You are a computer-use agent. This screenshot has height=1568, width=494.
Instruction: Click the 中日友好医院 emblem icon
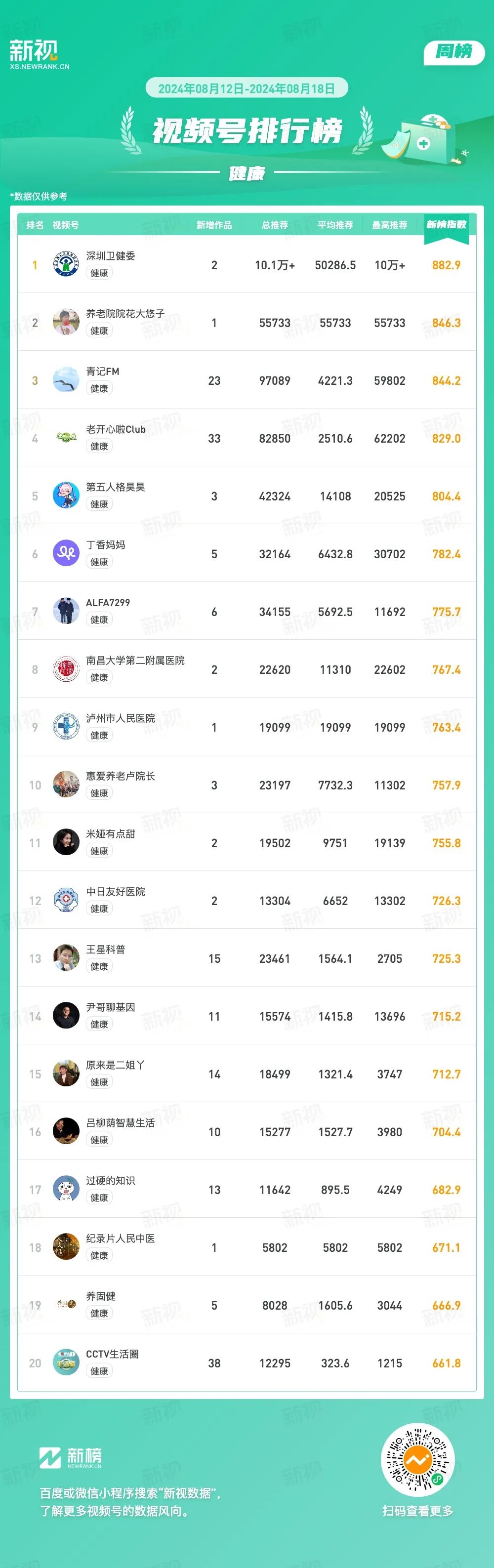66,900
